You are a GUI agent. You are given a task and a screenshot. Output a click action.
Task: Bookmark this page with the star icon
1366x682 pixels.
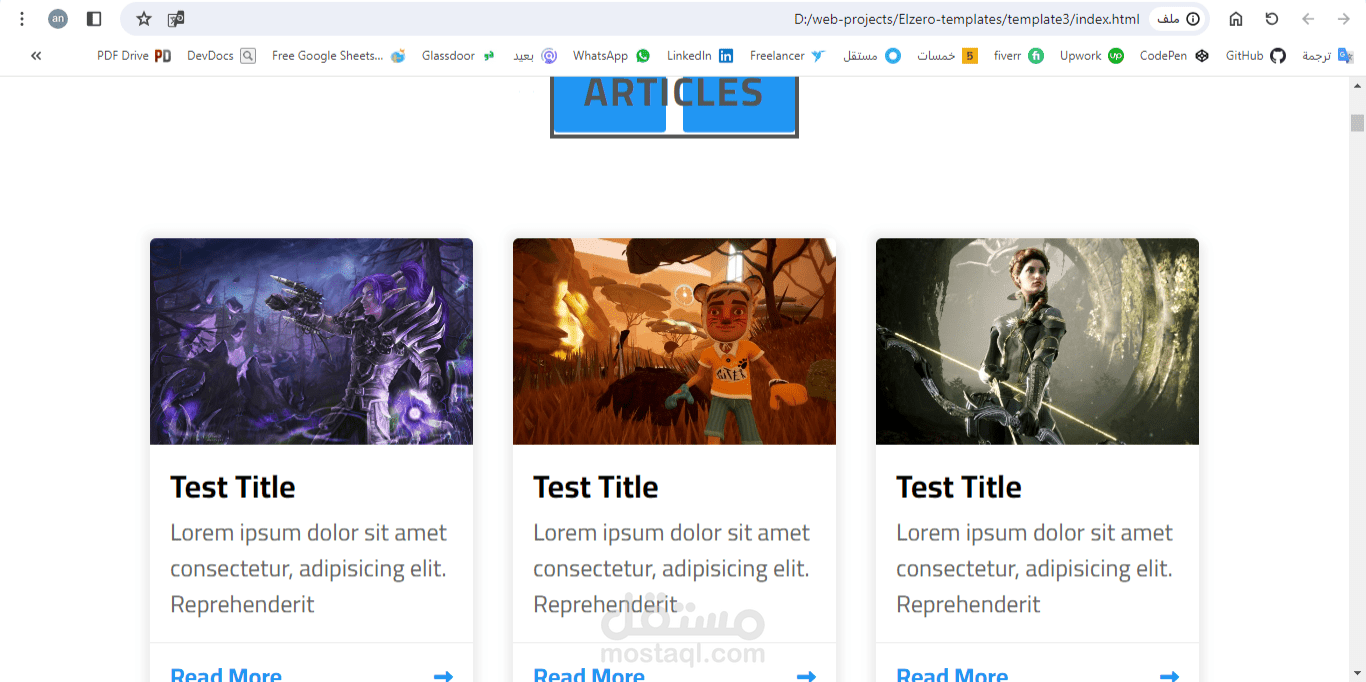click(x=144, y=19)
